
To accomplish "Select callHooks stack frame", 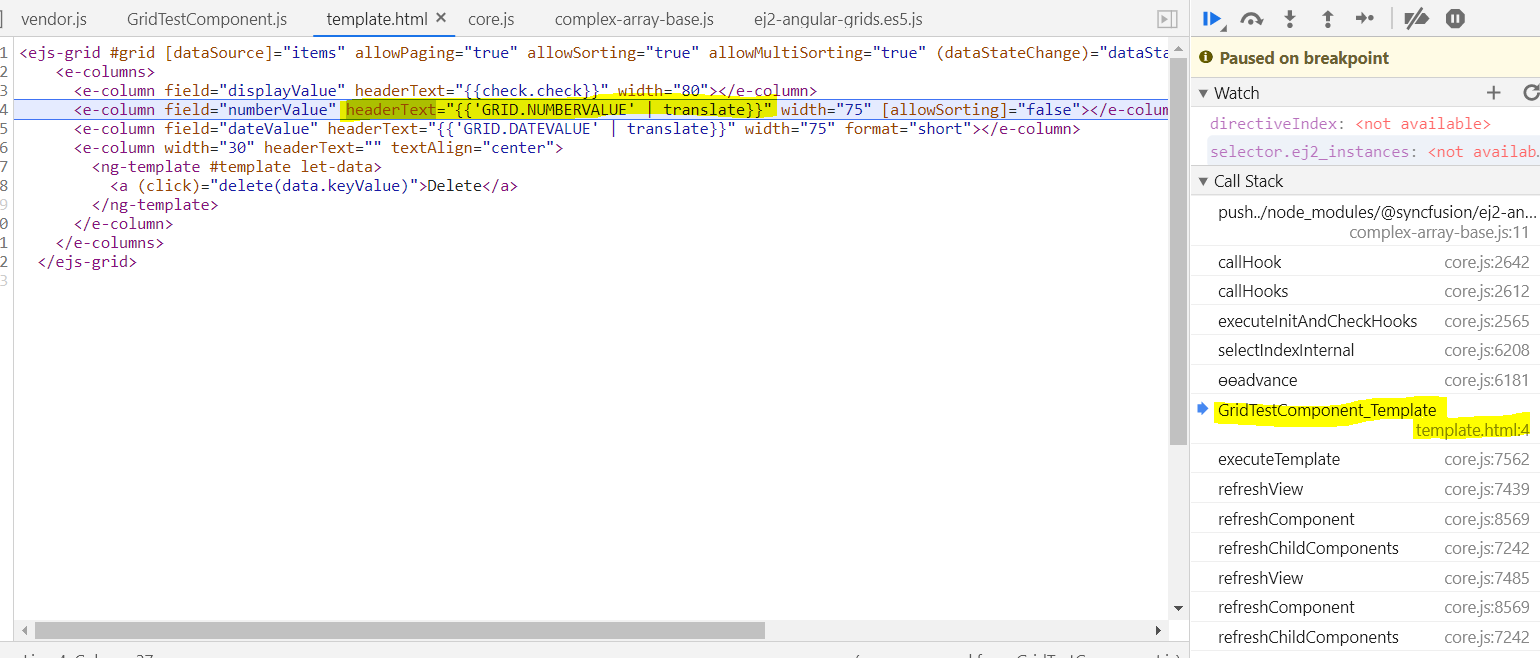I will (x=1365, y=291).
